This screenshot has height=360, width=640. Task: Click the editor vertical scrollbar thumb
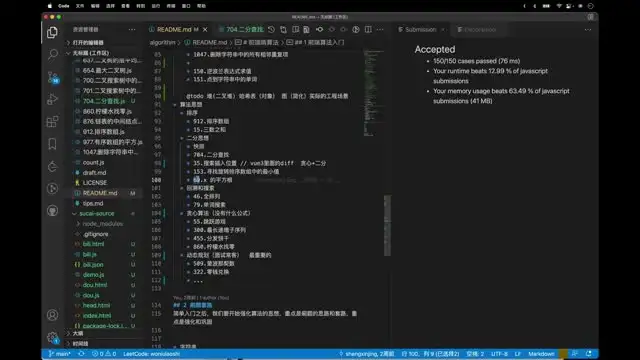387,225
